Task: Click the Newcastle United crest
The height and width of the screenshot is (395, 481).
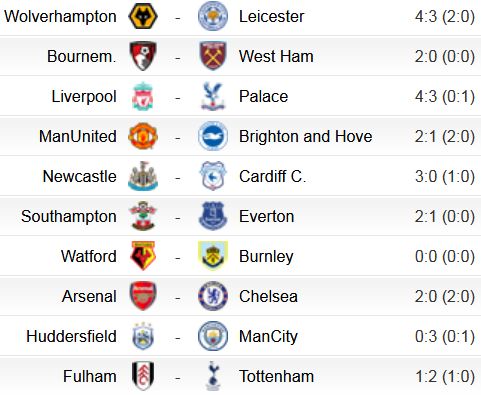Action: coord(143,176)
